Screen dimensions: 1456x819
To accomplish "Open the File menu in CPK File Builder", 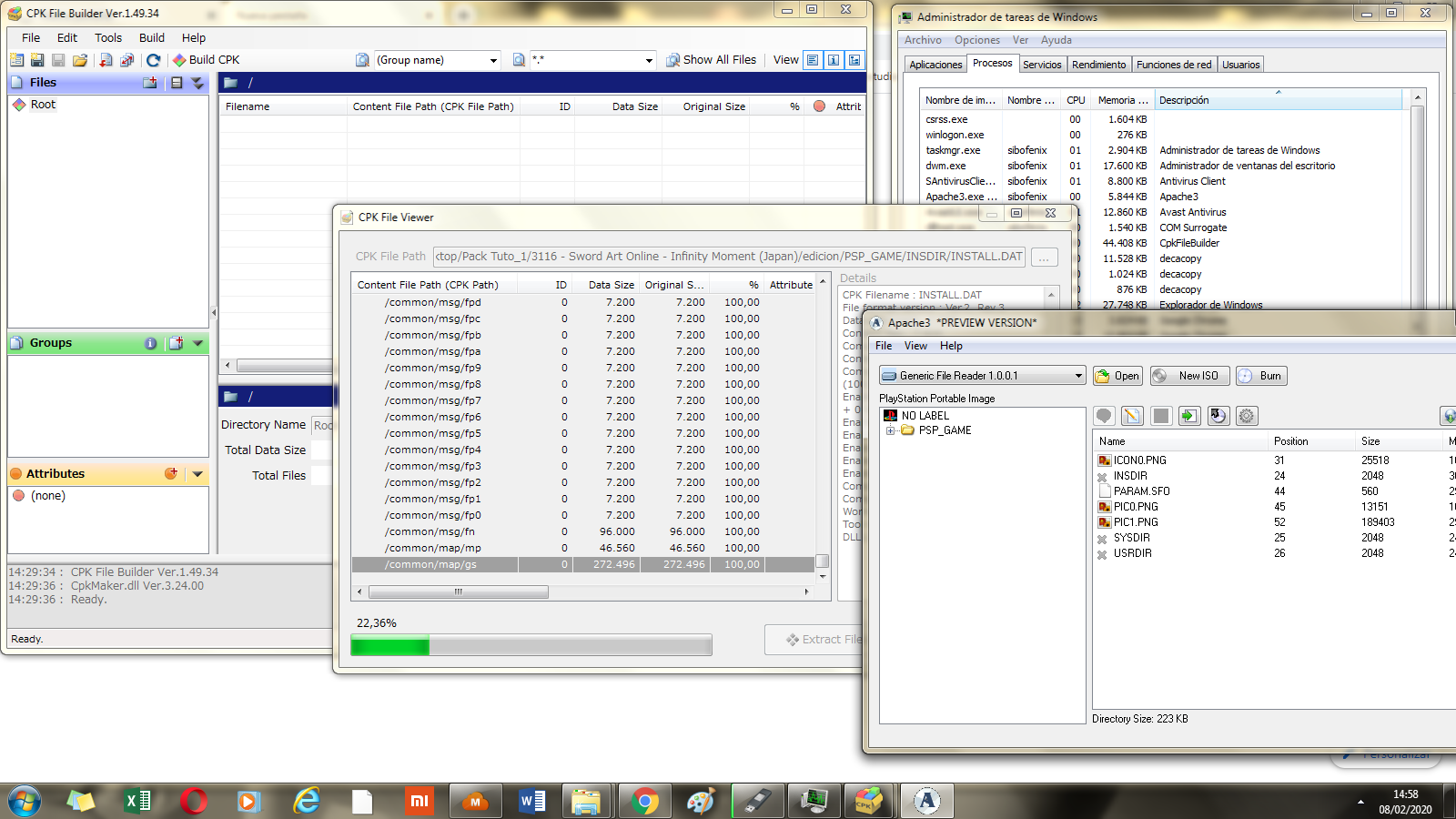I will click(x=31, y=38).
